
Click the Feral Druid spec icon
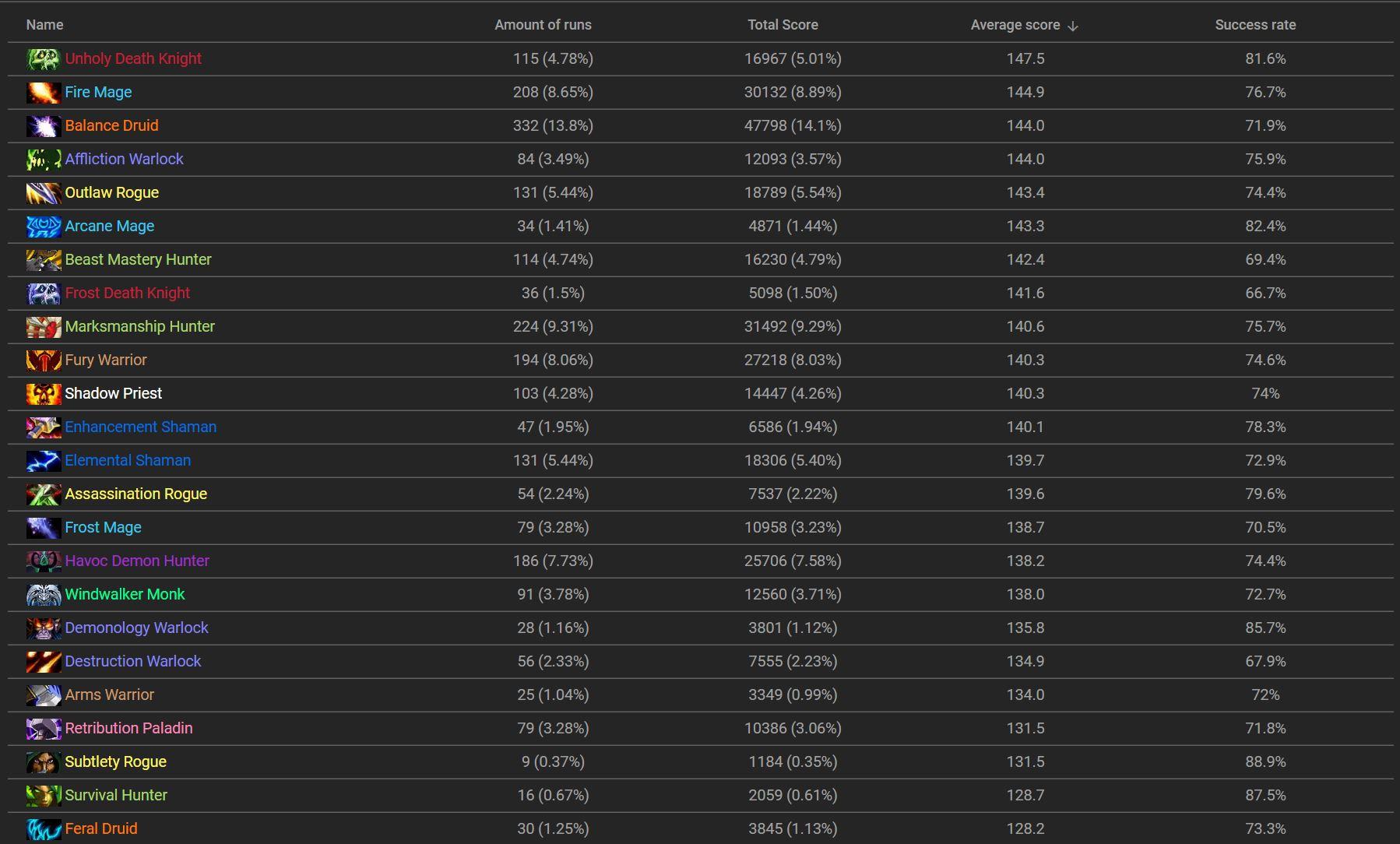pos(44,829)
